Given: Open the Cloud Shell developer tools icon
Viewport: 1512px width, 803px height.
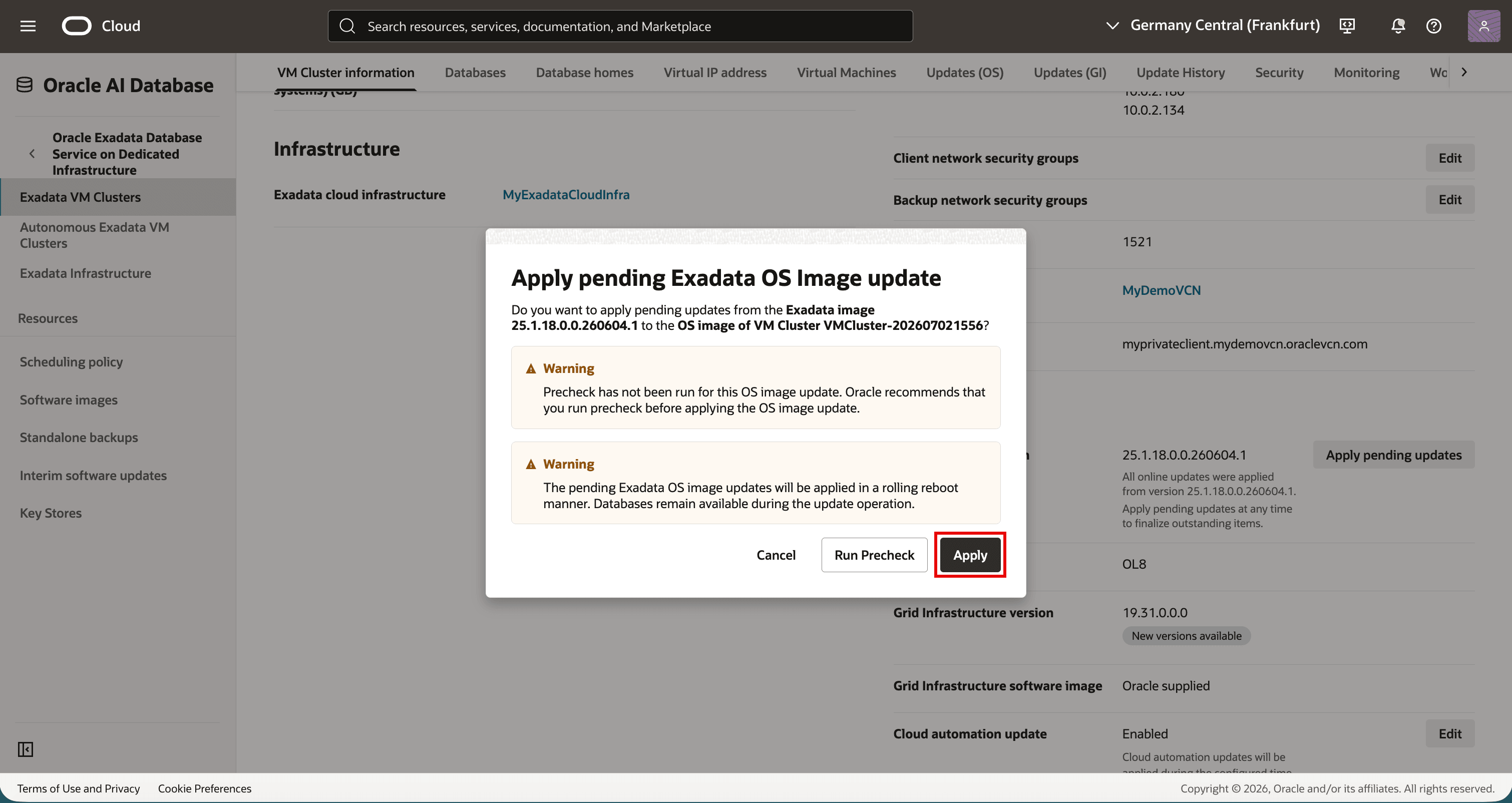Looking at the screenshot, I should [x=1347, y=26].
